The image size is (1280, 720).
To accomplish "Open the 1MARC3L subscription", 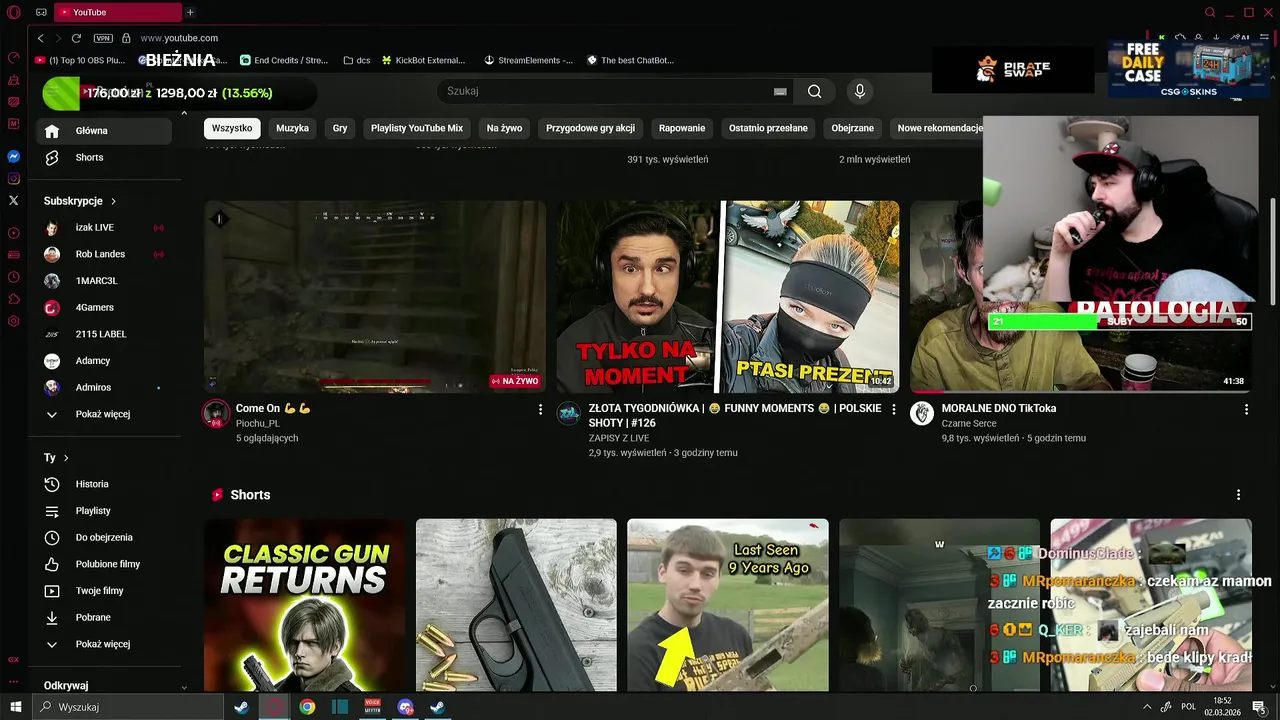I will click(x=104, y=281).
